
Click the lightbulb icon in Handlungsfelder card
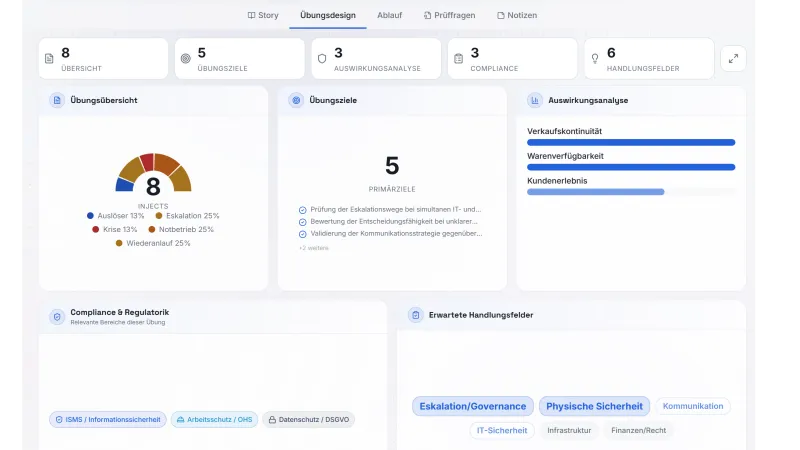[595, 59]
